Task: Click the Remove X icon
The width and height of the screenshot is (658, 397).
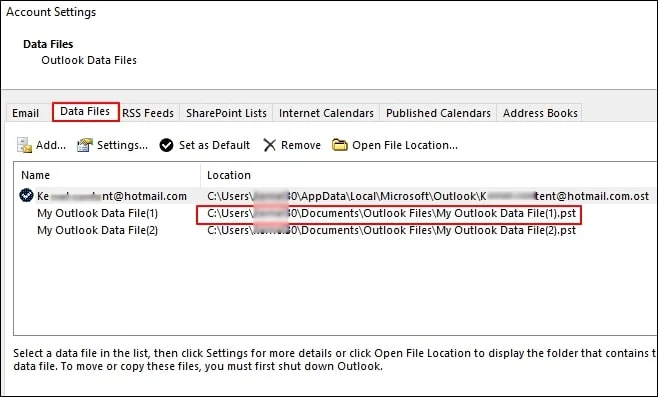Action: pos(269,145)
